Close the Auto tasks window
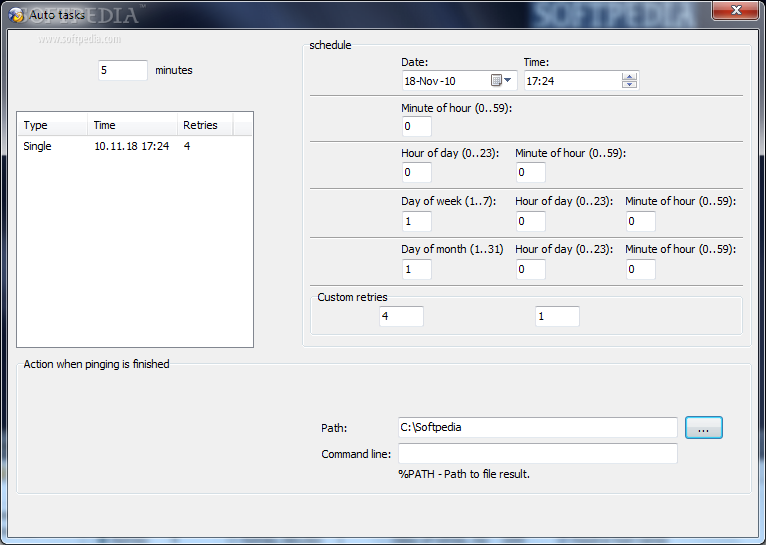This screenshot has height=545, width=766. pyautogui.click(x=736, y=10)
